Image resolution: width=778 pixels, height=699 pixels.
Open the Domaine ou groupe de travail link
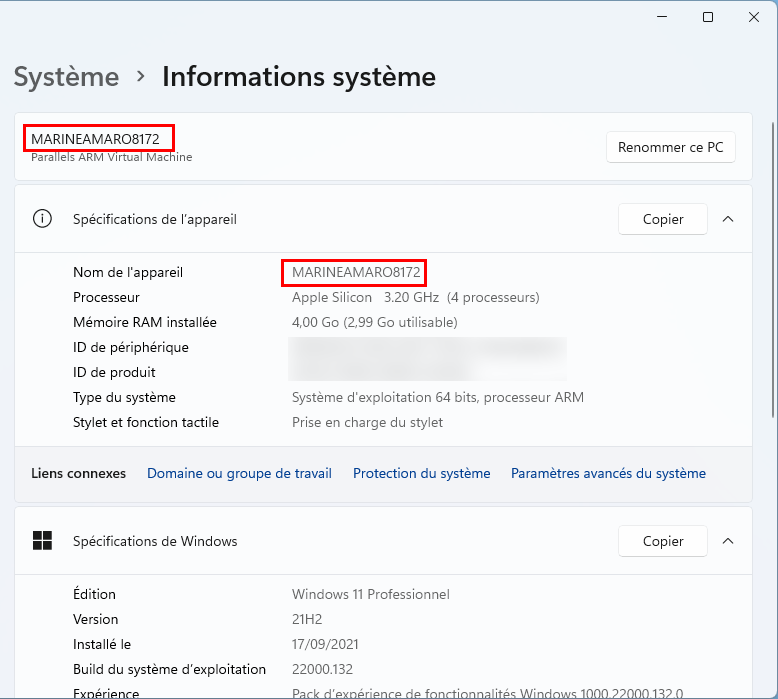pyautogui.click(x=239, y=473)
